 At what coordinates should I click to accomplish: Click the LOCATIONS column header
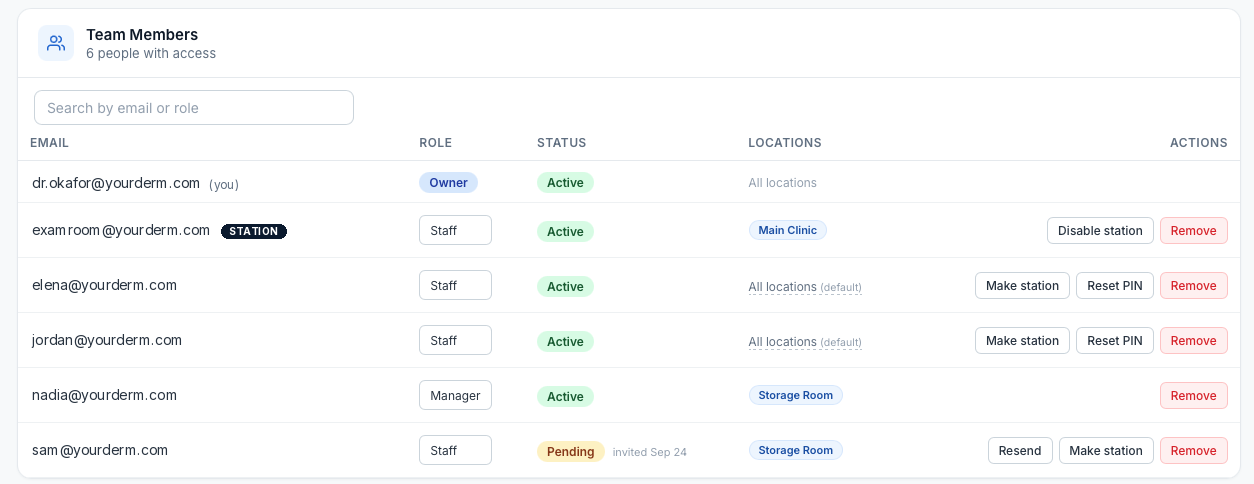click(785, 143)
